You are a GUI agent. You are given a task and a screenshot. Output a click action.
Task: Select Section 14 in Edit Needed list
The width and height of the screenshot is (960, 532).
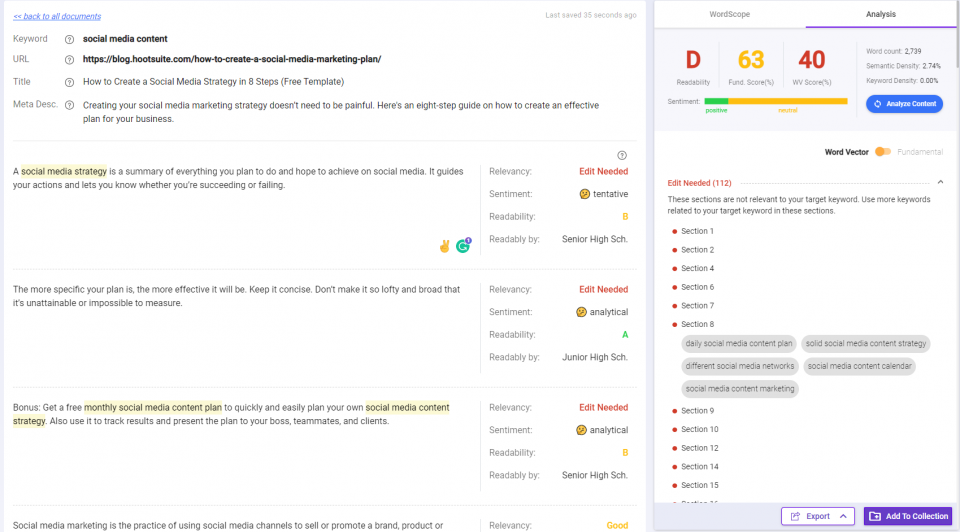[700, 466]
